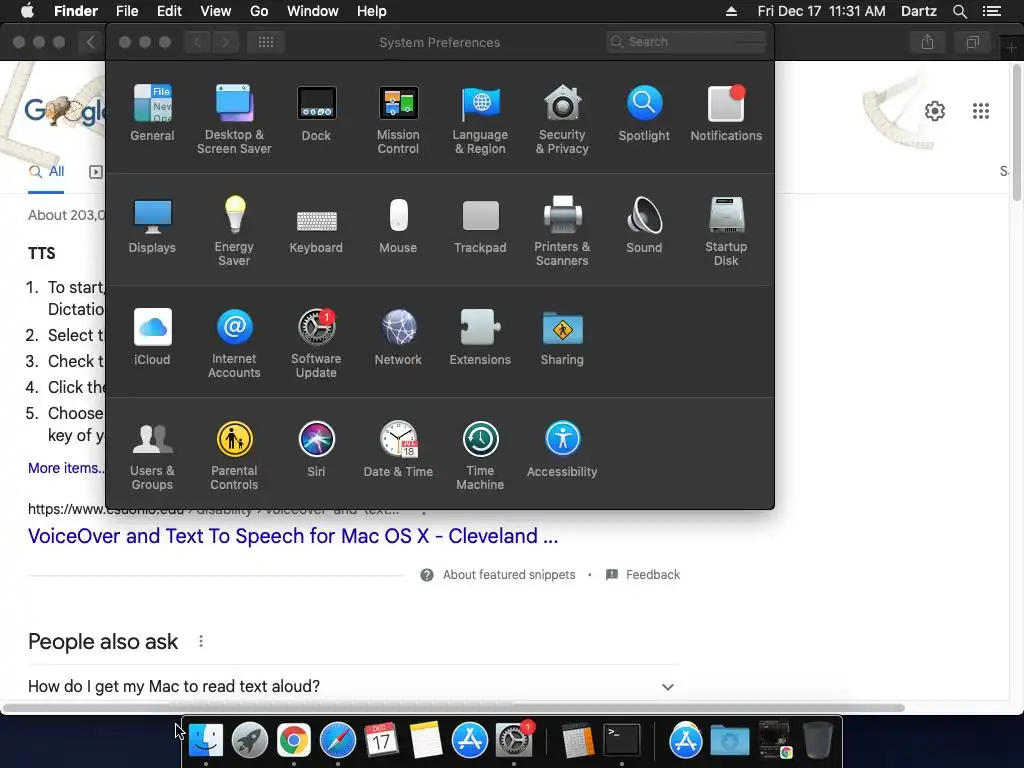Click the Dartz user name in menu bar

[919, 11]
